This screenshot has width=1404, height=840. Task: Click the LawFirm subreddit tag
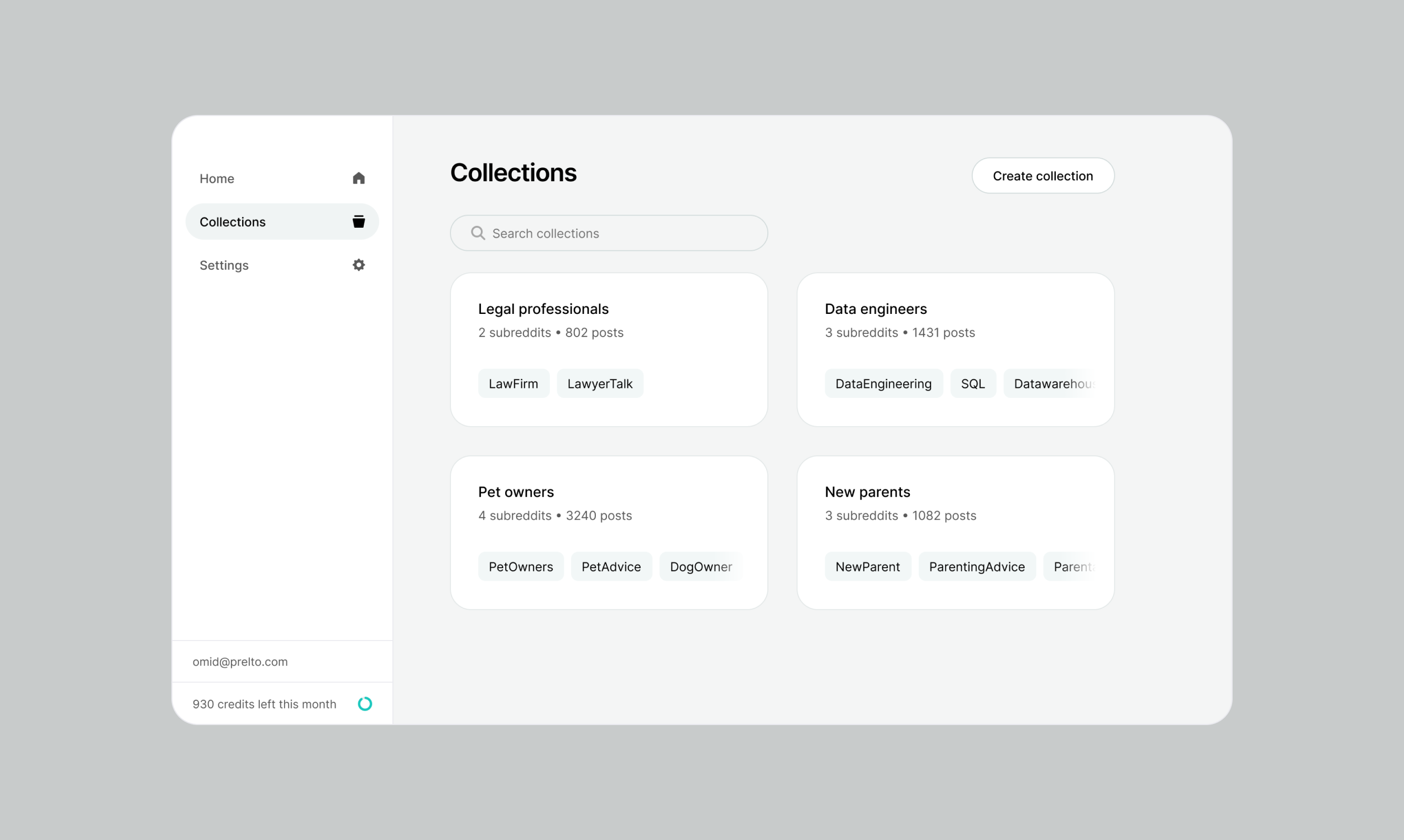pos(513,384)
